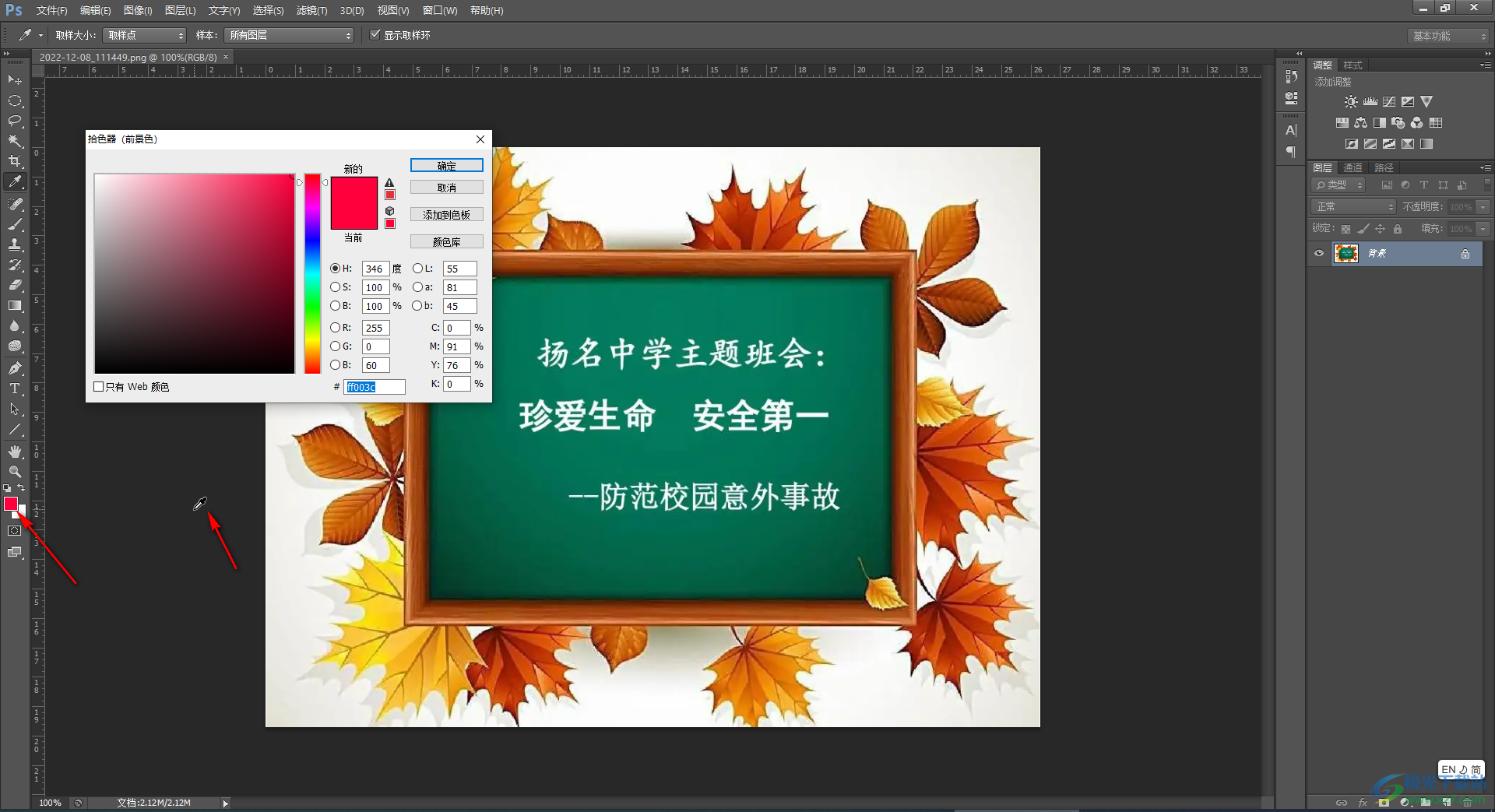Enable the 只有 Web 颜色 checkbox

pyautogui.click(x=99, y=387)
